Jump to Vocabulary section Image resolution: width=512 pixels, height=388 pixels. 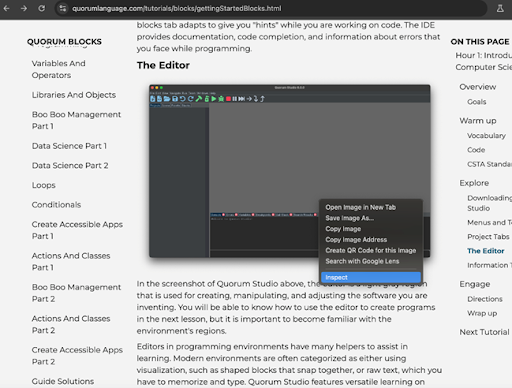pos(486,136)
